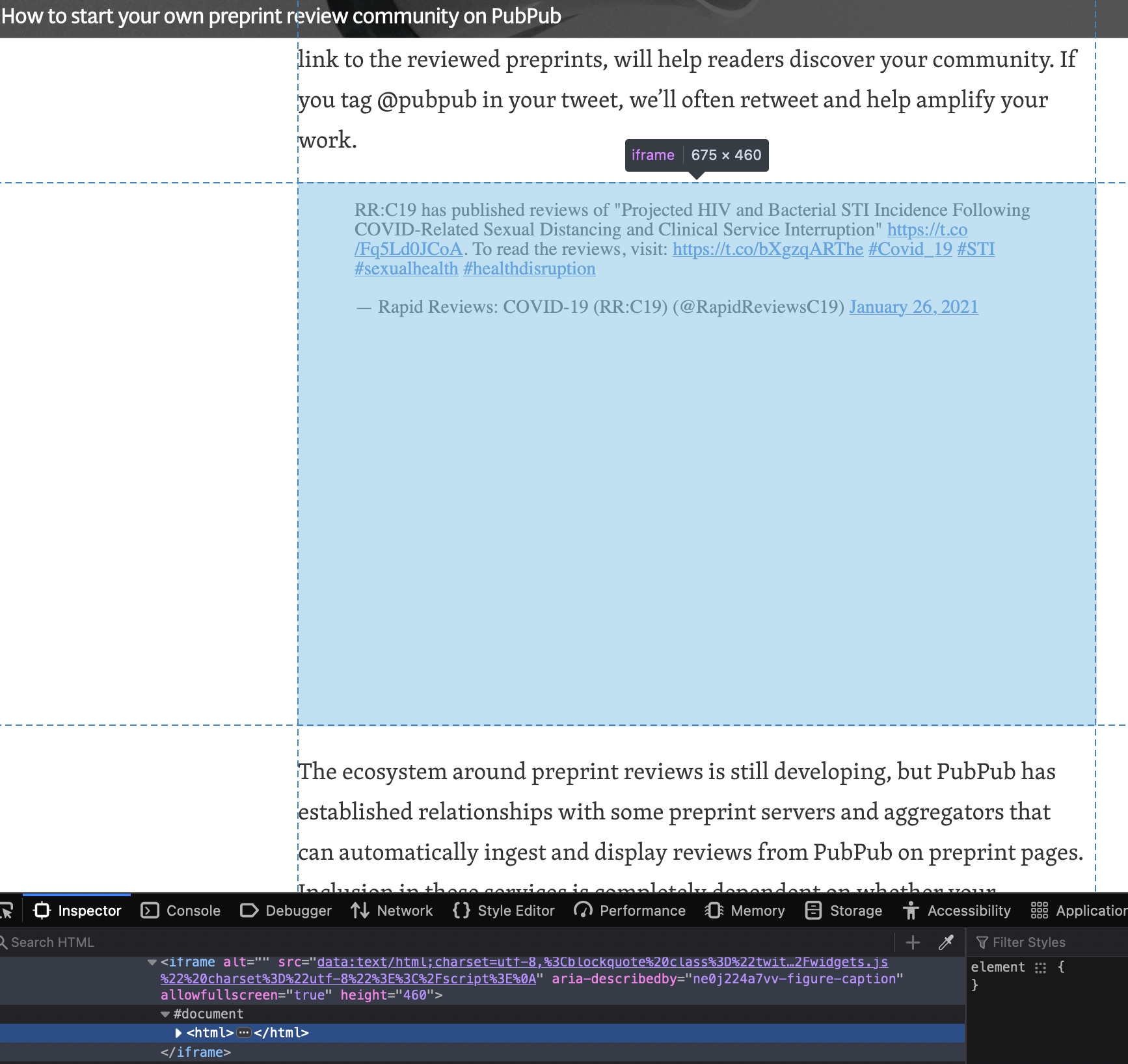Open the Storage panel icon
The width and height of the screenshot is (1128, 1064).
tap(813, 911)
